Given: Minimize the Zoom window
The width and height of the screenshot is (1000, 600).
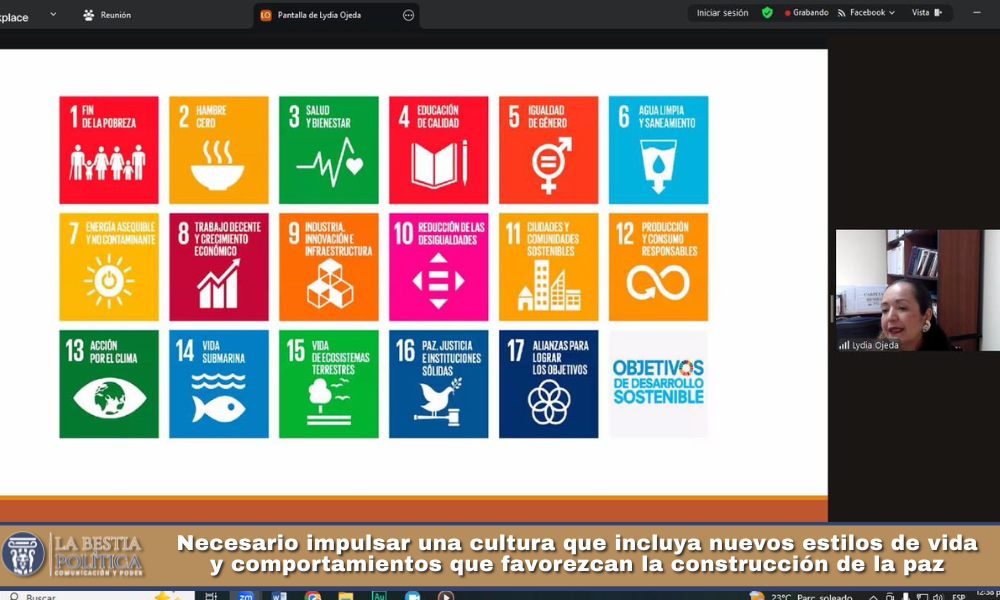Looking at the screenshot, I should pyautogui.click(x=976, y=13).
